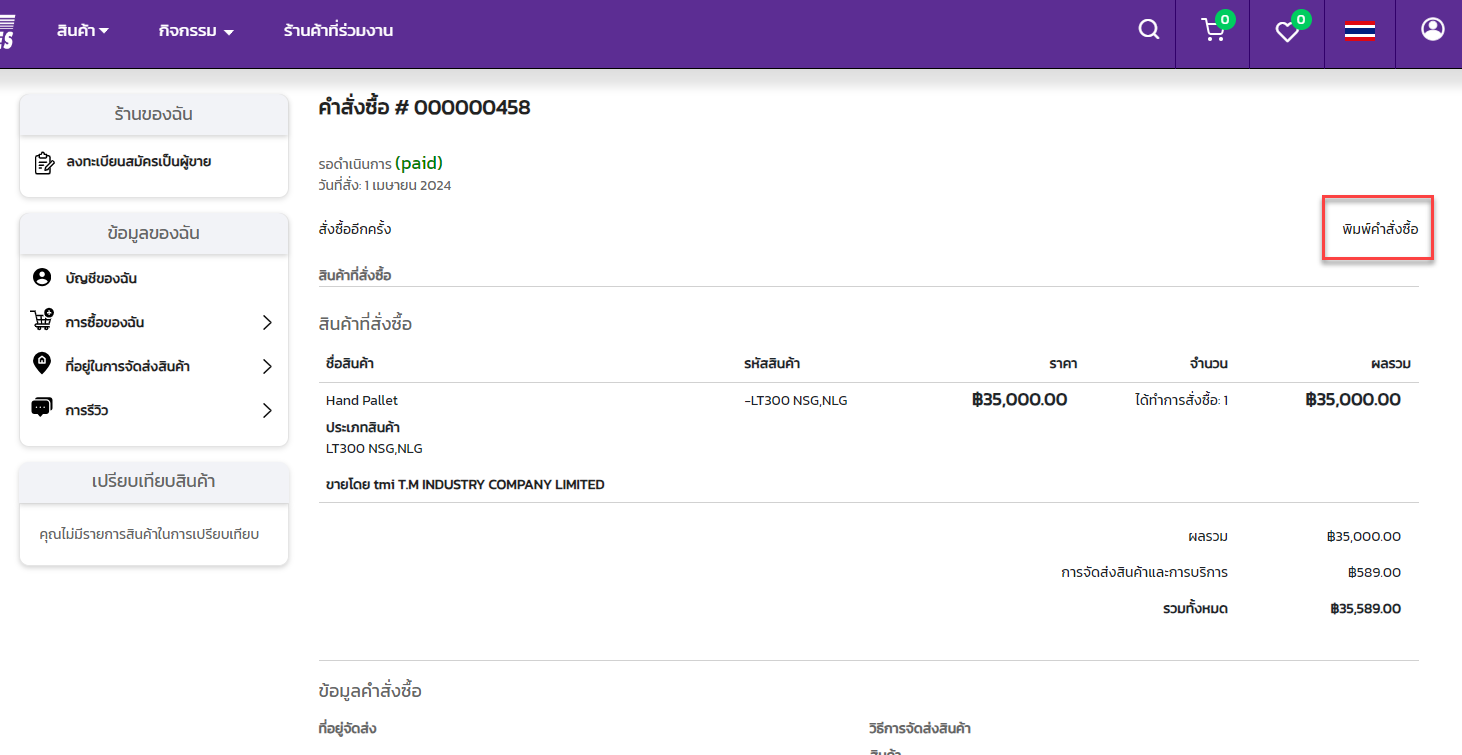The width and height of the screenshot is (1462, 755).
Task: Click the สั่งซื้ออีกครั้ง reorder link
Action: 355,229
